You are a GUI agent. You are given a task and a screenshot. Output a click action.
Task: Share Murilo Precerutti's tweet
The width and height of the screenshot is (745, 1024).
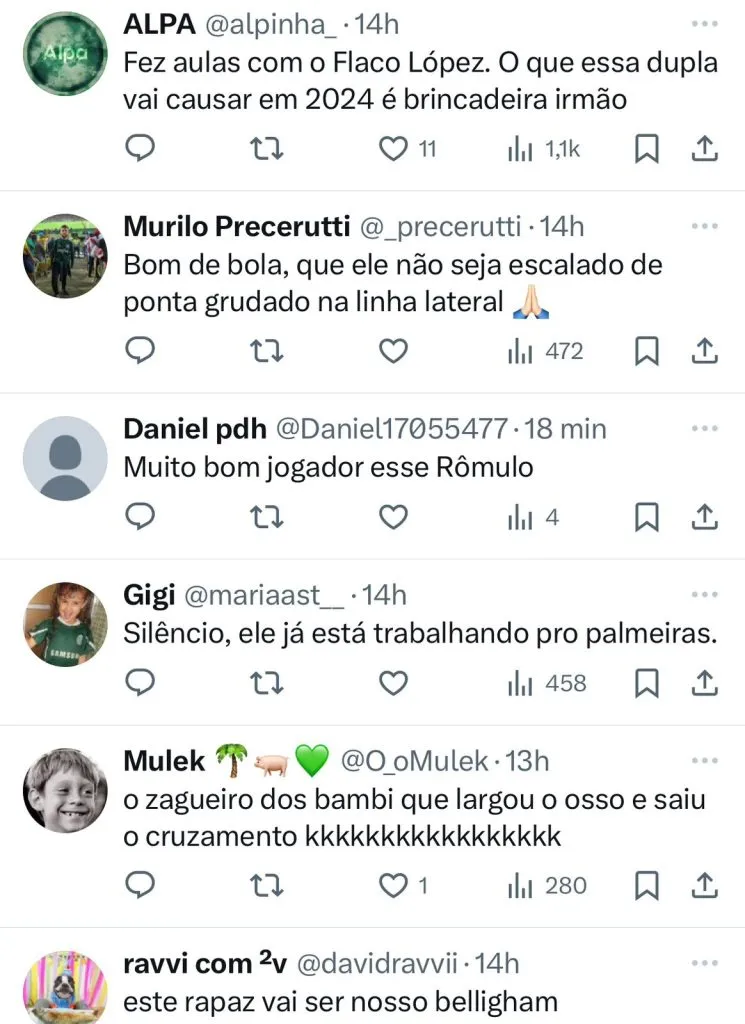coord(704,351)
